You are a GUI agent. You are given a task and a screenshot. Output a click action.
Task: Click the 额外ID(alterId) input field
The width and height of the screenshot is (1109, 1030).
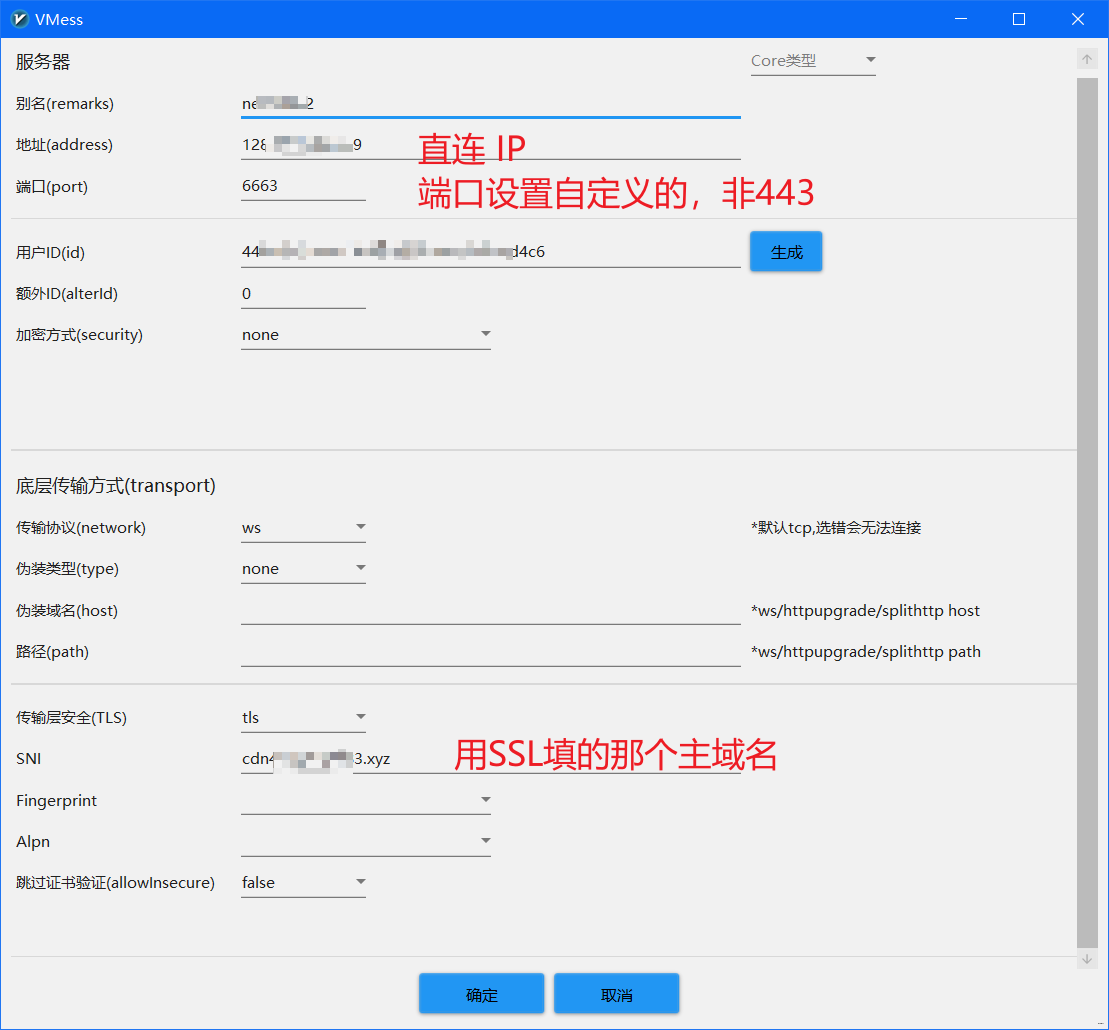[303, 294]
